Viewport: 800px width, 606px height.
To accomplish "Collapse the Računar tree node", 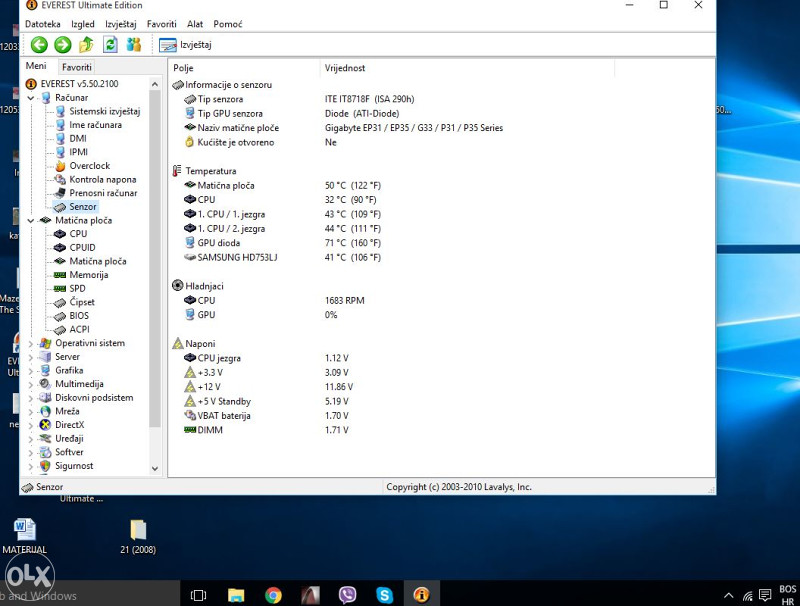I will pos(31,98).
